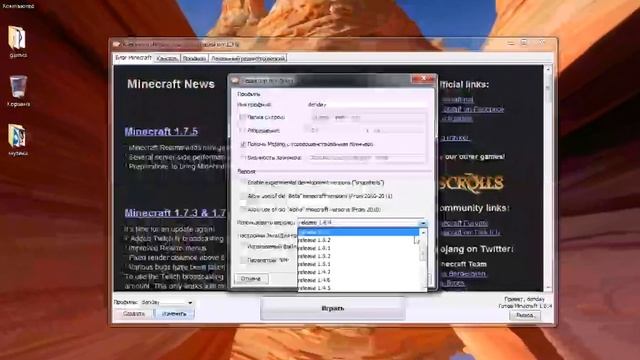Open the Minecraft Forums community link
640x360 pixels.
(464, 224)
